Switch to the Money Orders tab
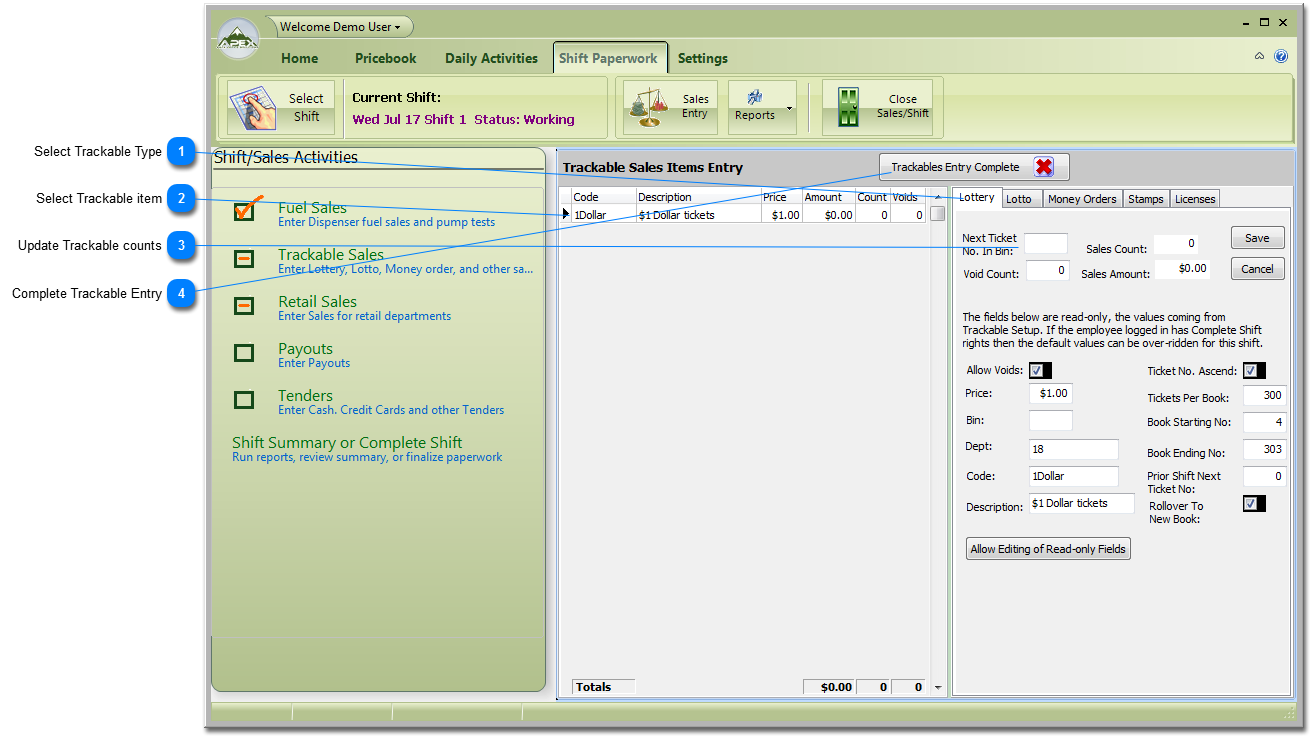 pyautogui.click(x=1082, y=199)
